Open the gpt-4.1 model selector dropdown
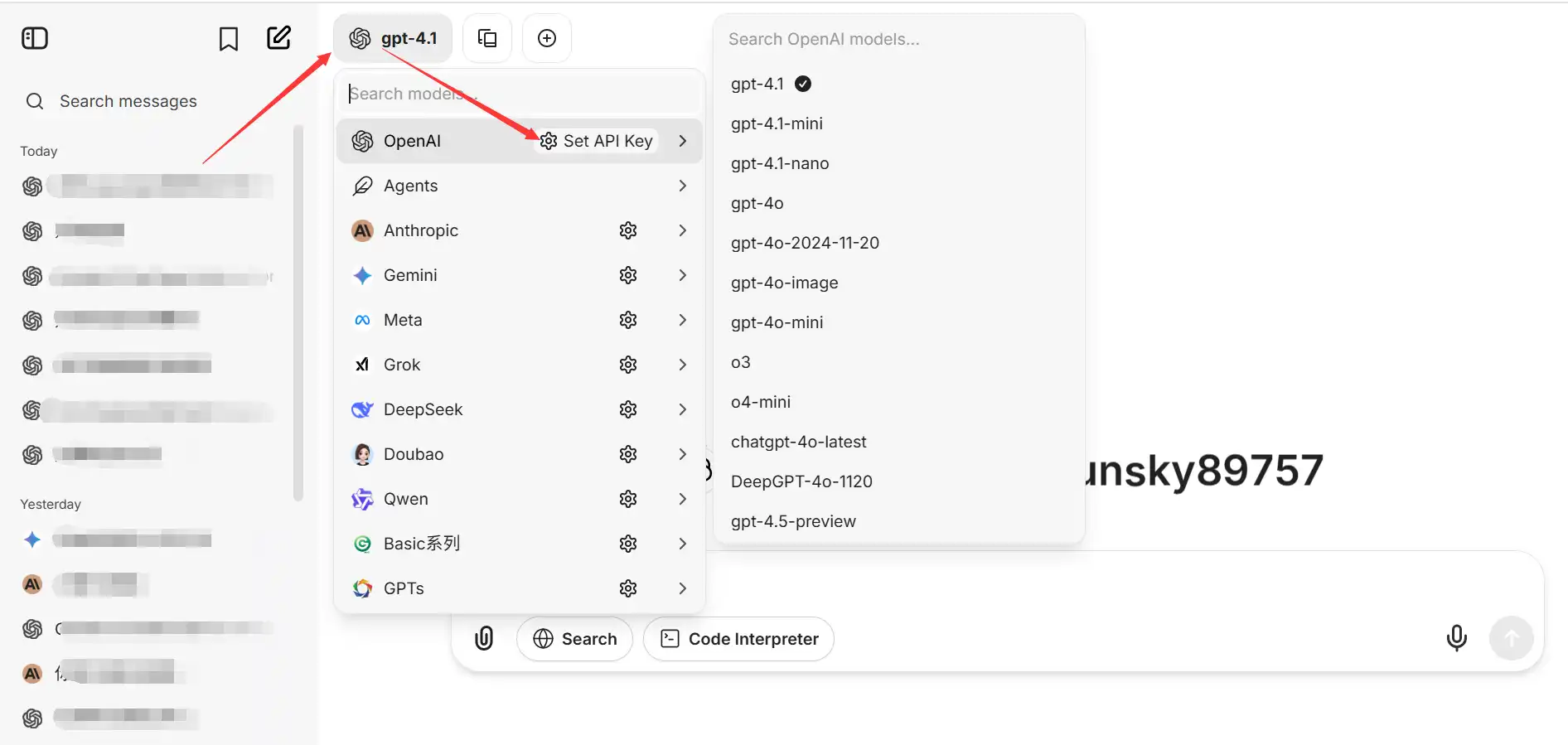The width and height of the screenshot is (1568, 745). [x=393, y=38]
